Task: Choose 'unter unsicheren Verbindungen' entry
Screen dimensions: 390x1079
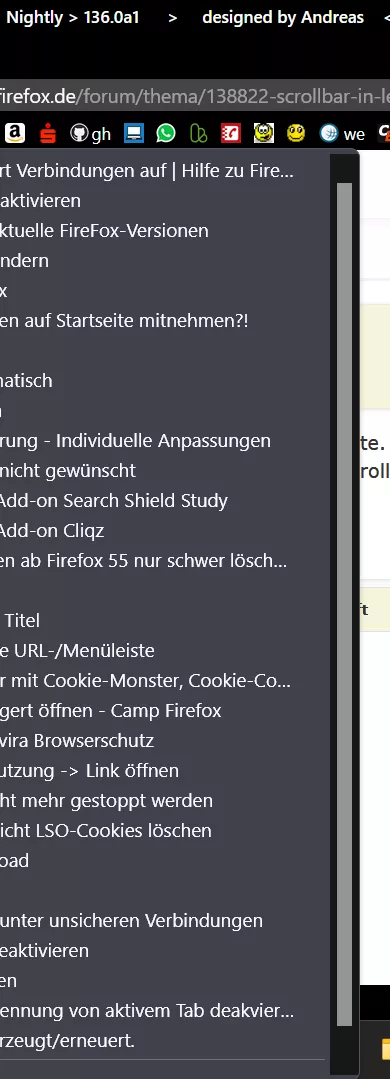Action: (x=162, y=920)
